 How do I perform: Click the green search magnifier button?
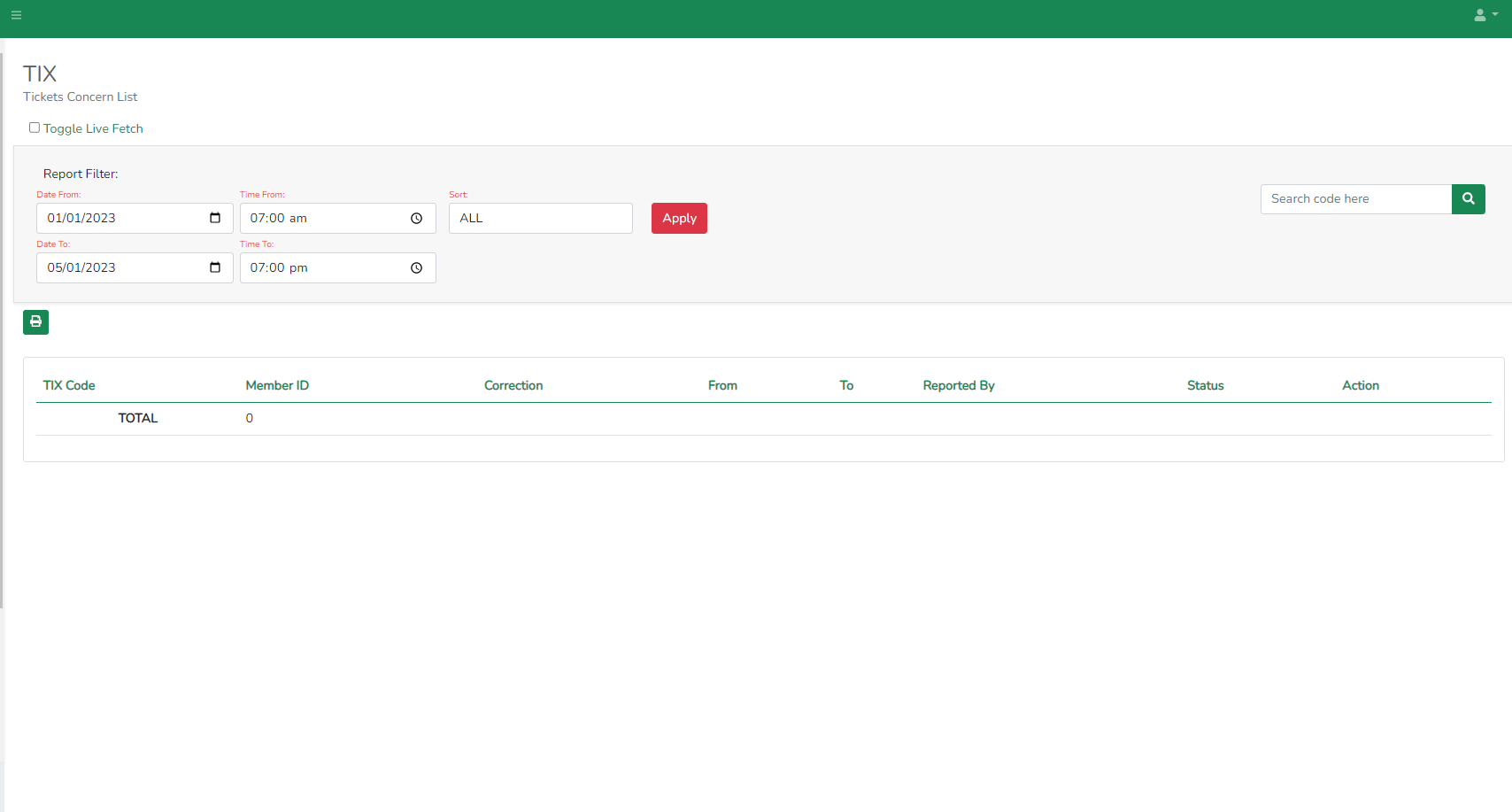pyautogui.click(x=1468, y=199)
